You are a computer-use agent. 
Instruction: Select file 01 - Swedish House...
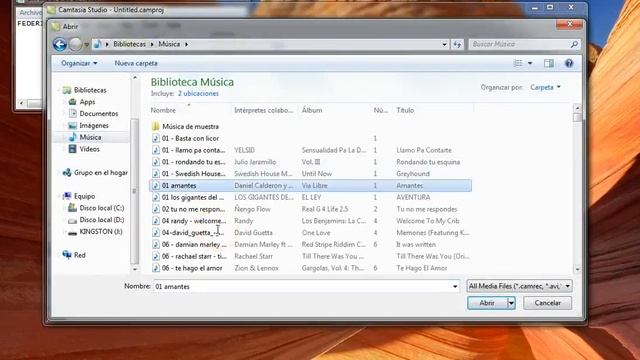(x=189, y=174)
